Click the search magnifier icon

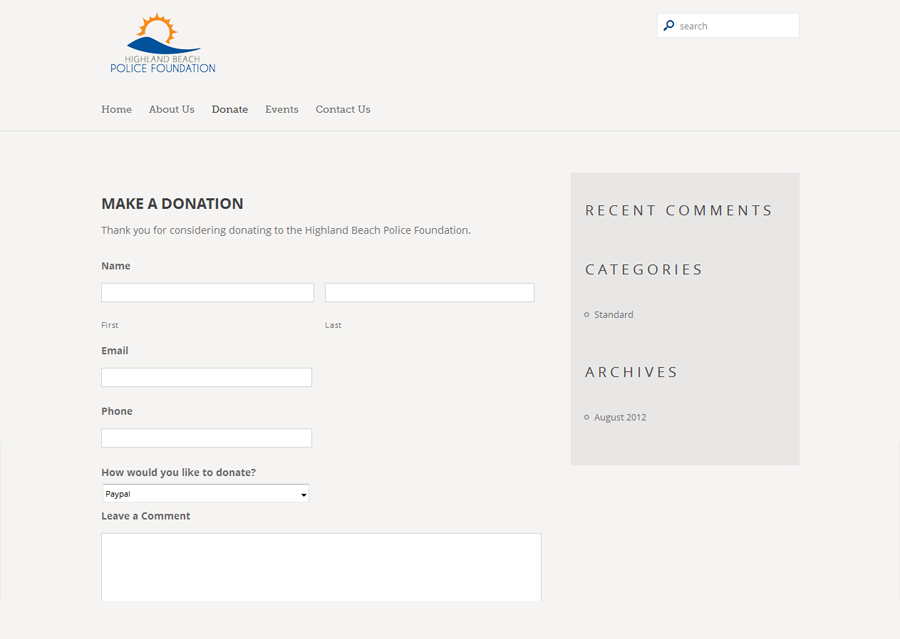[x=669, y=26]
